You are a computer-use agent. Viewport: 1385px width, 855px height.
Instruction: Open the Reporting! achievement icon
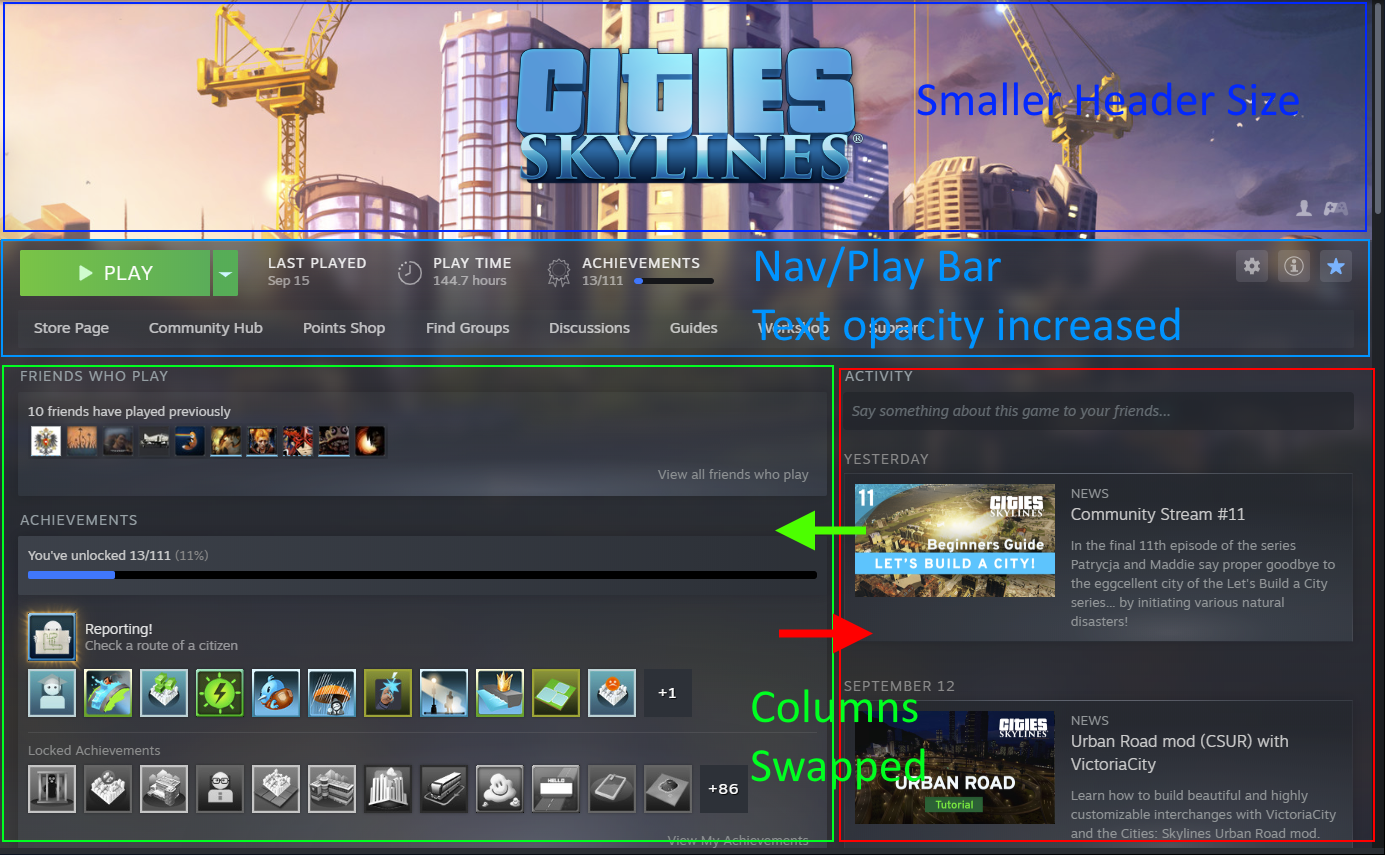[x=52, y=637]
